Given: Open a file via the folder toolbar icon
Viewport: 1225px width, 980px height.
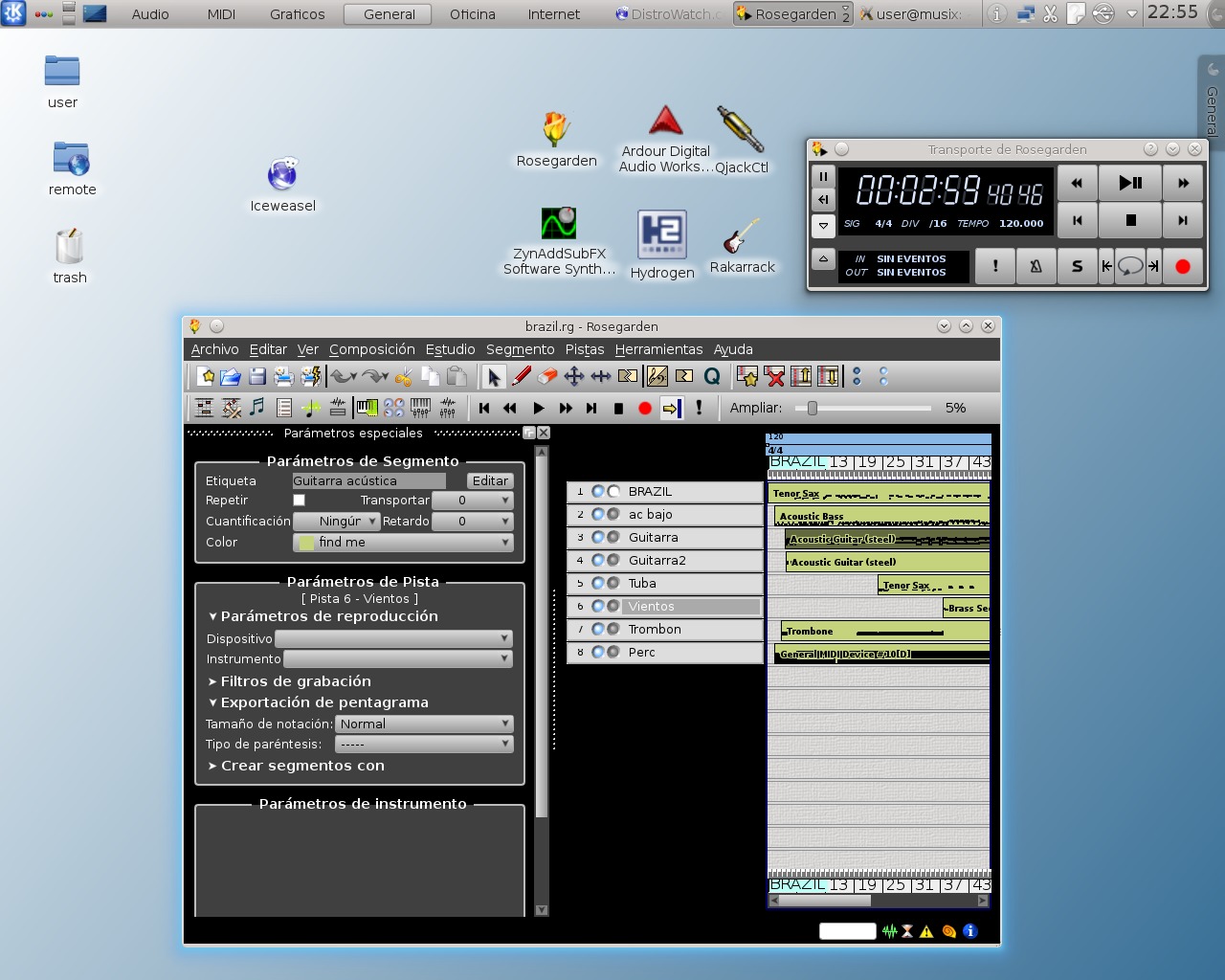Looking at the screenshot, I should click(x=231, y=377).
